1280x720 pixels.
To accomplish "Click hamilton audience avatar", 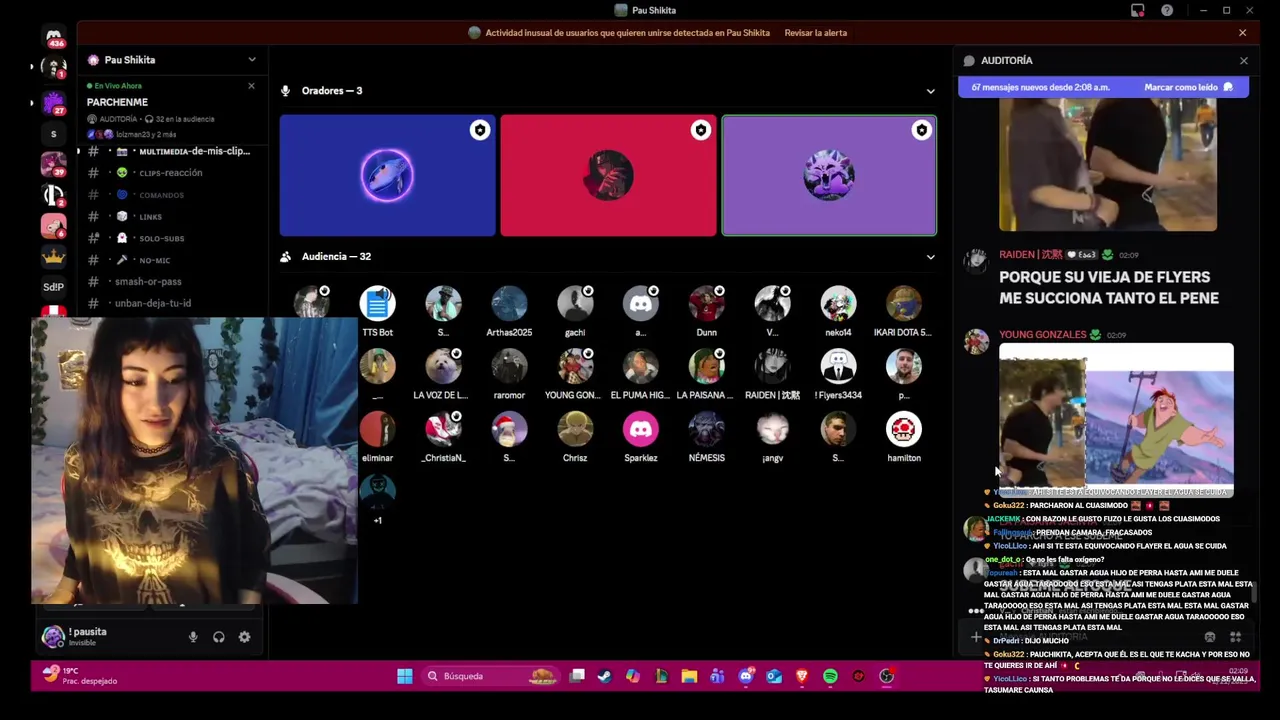I will click(x=904, y=430).
